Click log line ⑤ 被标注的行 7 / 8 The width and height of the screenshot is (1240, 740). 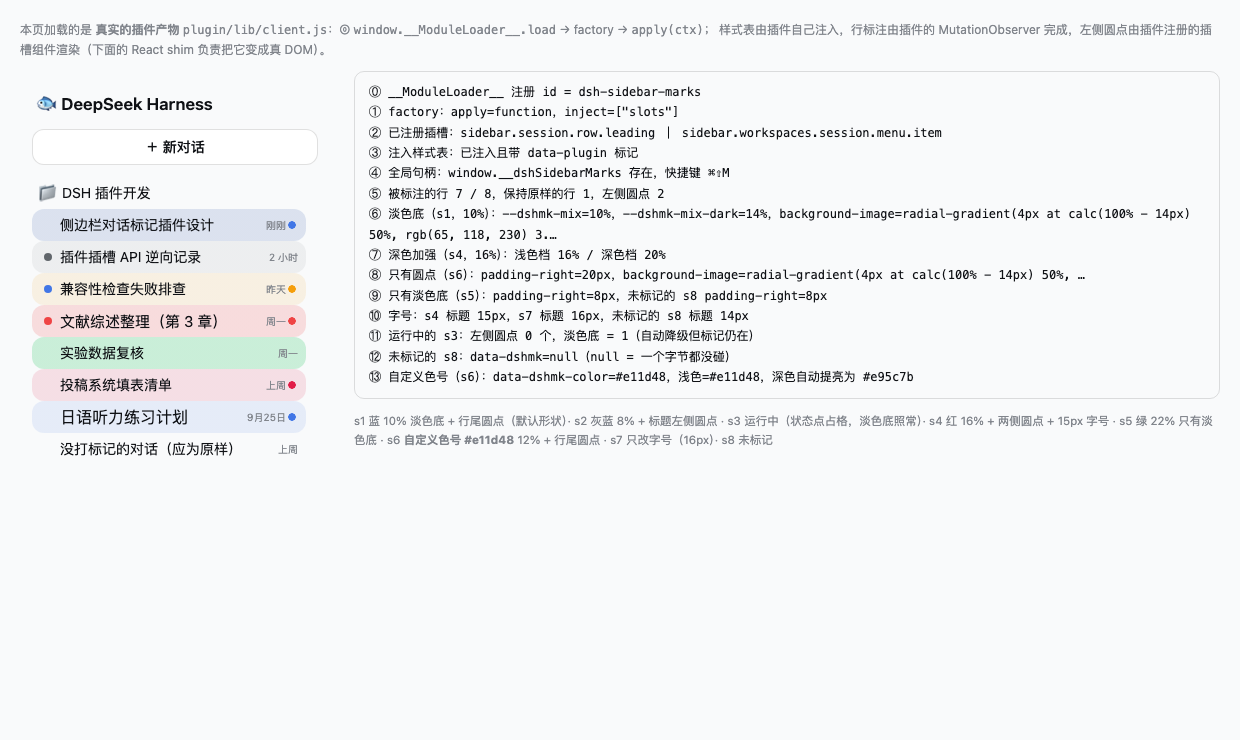[517, 194]
